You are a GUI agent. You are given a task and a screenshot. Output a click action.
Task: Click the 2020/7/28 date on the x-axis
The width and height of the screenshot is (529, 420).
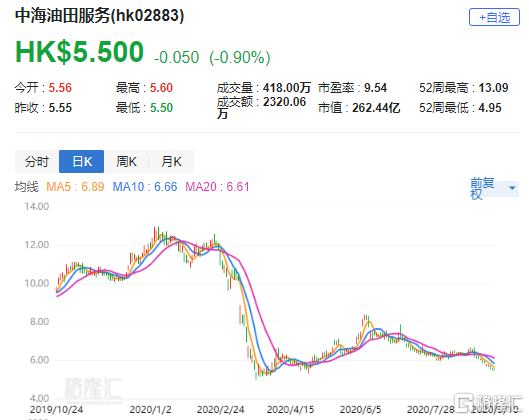tap(430, 410)
